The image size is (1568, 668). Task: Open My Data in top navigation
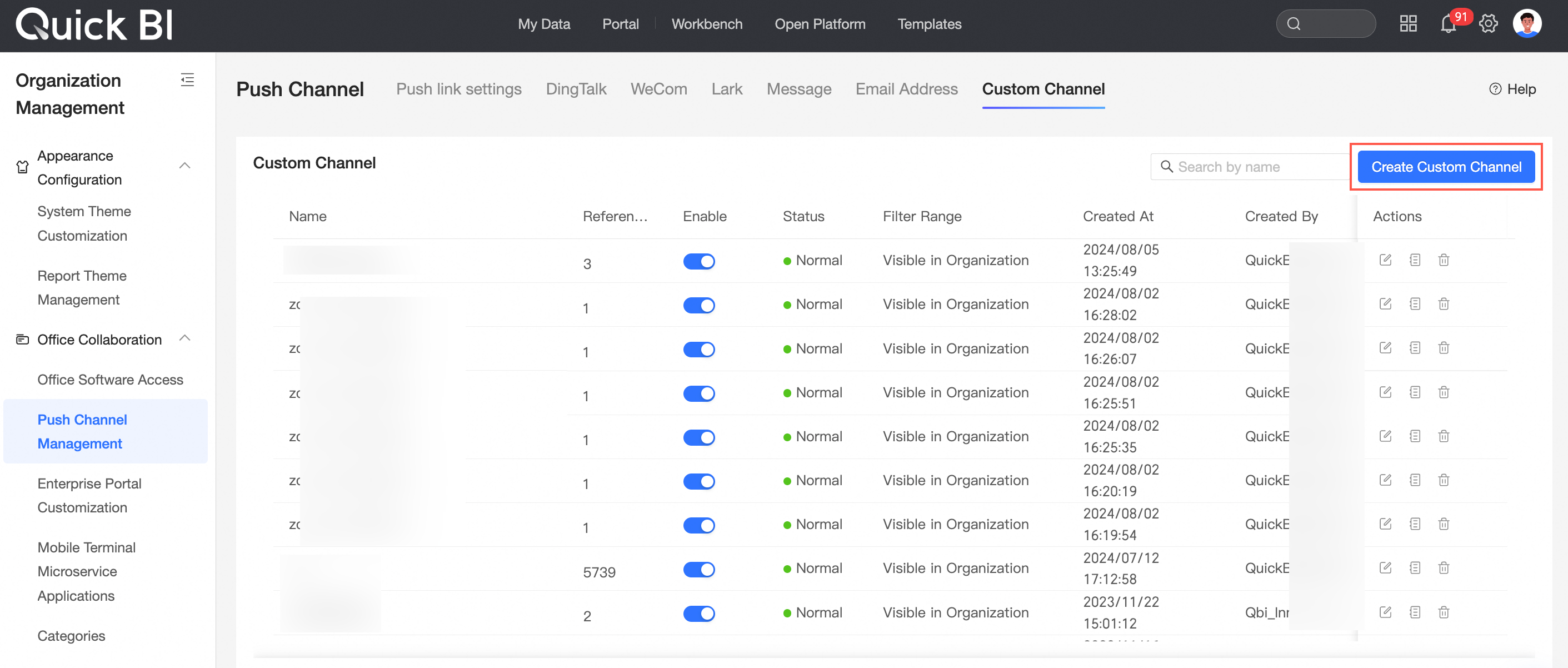point(544,24)
